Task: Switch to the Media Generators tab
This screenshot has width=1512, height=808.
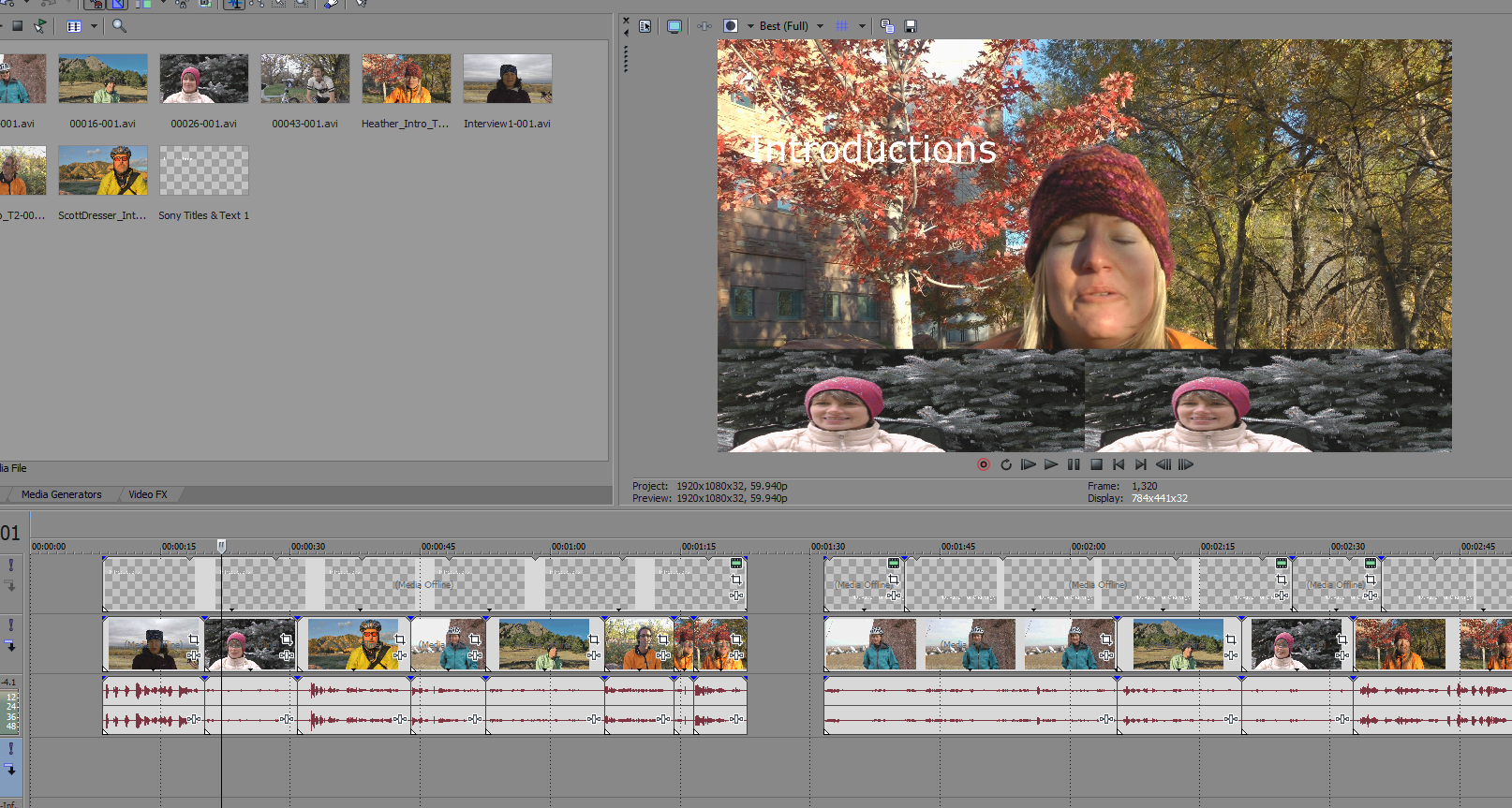Action: [x=61, y=494]
